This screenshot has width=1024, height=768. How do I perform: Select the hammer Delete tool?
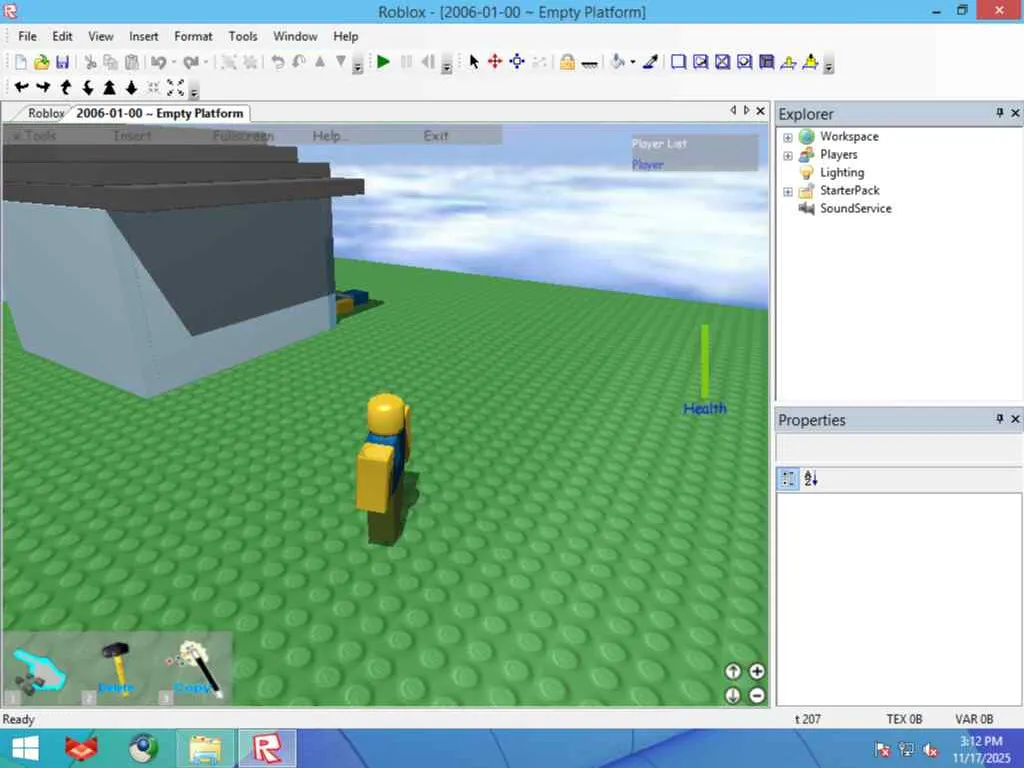[116, 669]
